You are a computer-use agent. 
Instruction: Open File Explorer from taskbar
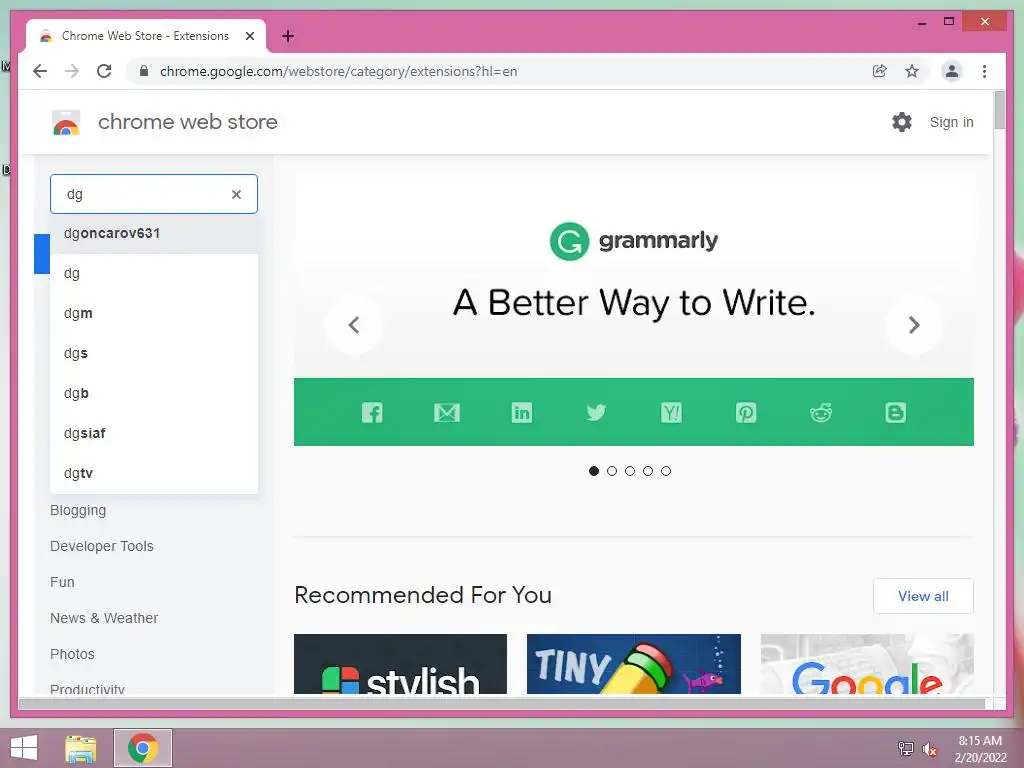coord(81,748)
